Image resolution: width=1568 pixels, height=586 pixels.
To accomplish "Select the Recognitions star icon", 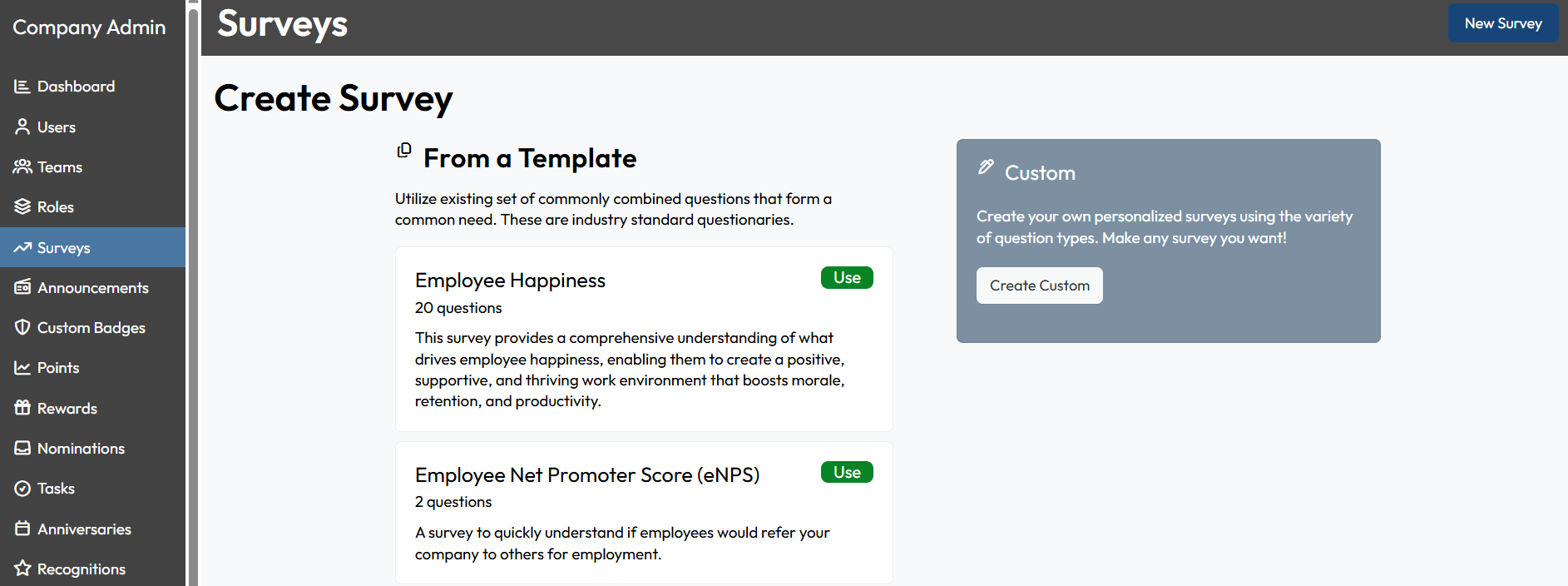I will 22,569.
